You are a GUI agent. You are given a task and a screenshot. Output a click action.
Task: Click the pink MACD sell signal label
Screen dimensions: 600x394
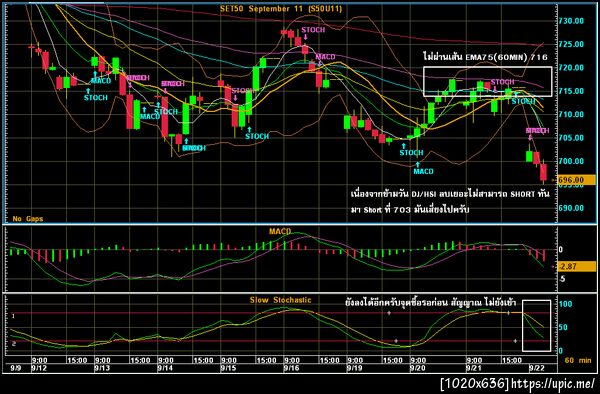click(326, 57)
